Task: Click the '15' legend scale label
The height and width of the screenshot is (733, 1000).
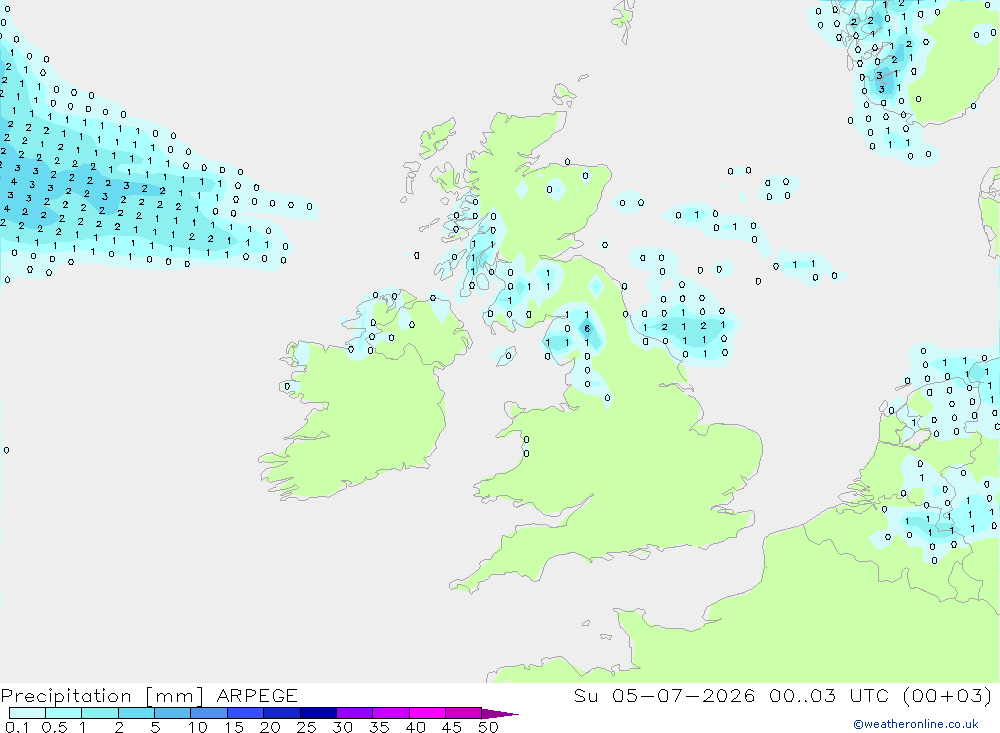Action: pyautogui.click(x=234, y=727)
